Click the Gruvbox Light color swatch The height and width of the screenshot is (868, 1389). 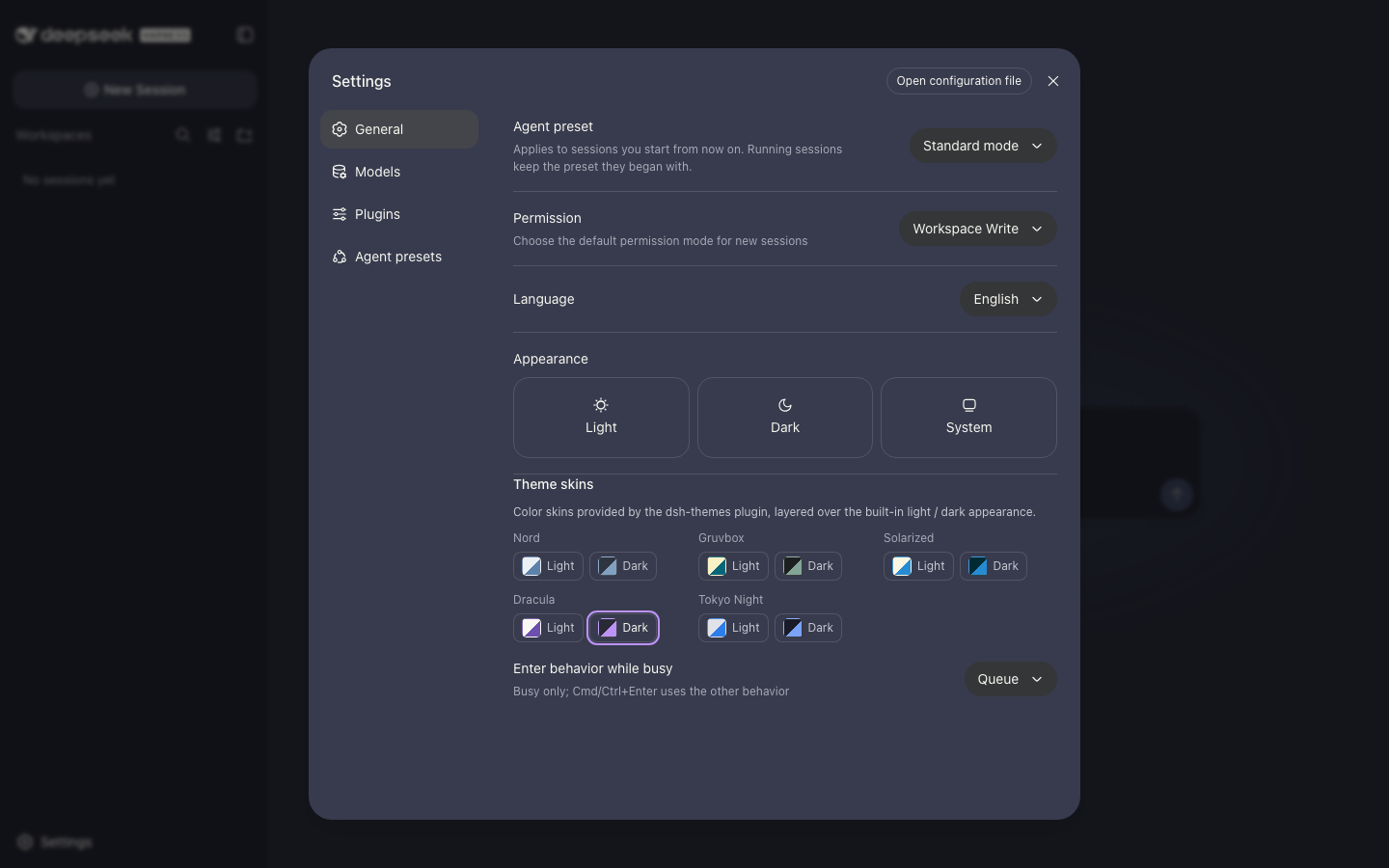(x=717, y=566)
